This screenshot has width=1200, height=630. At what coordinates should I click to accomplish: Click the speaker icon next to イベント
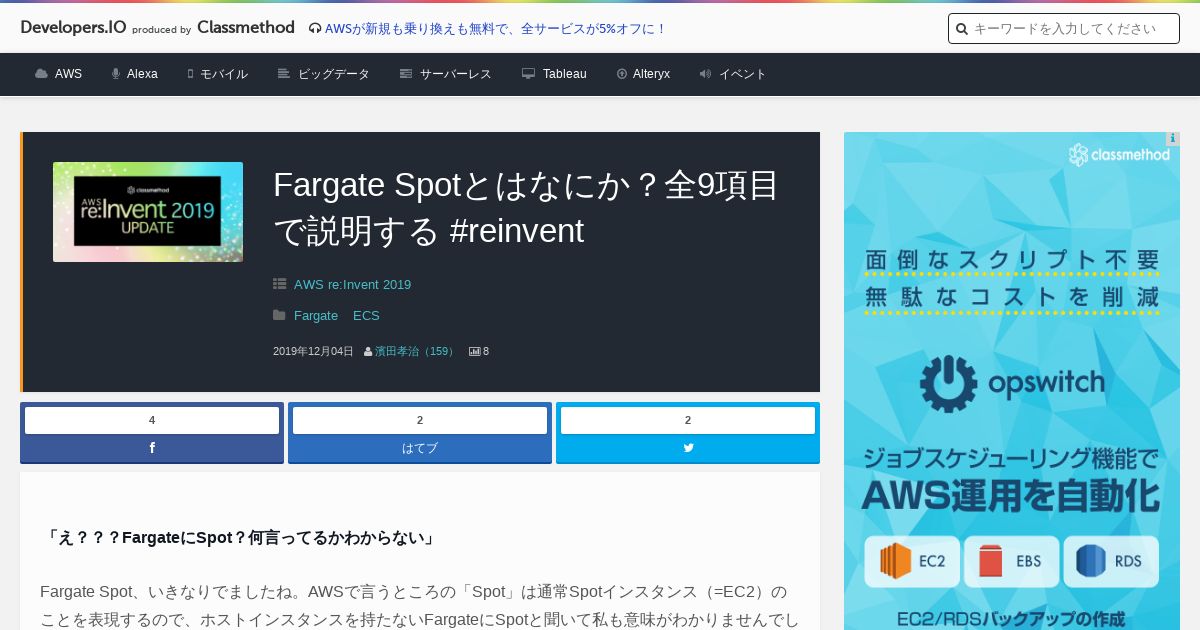point(705,74)
